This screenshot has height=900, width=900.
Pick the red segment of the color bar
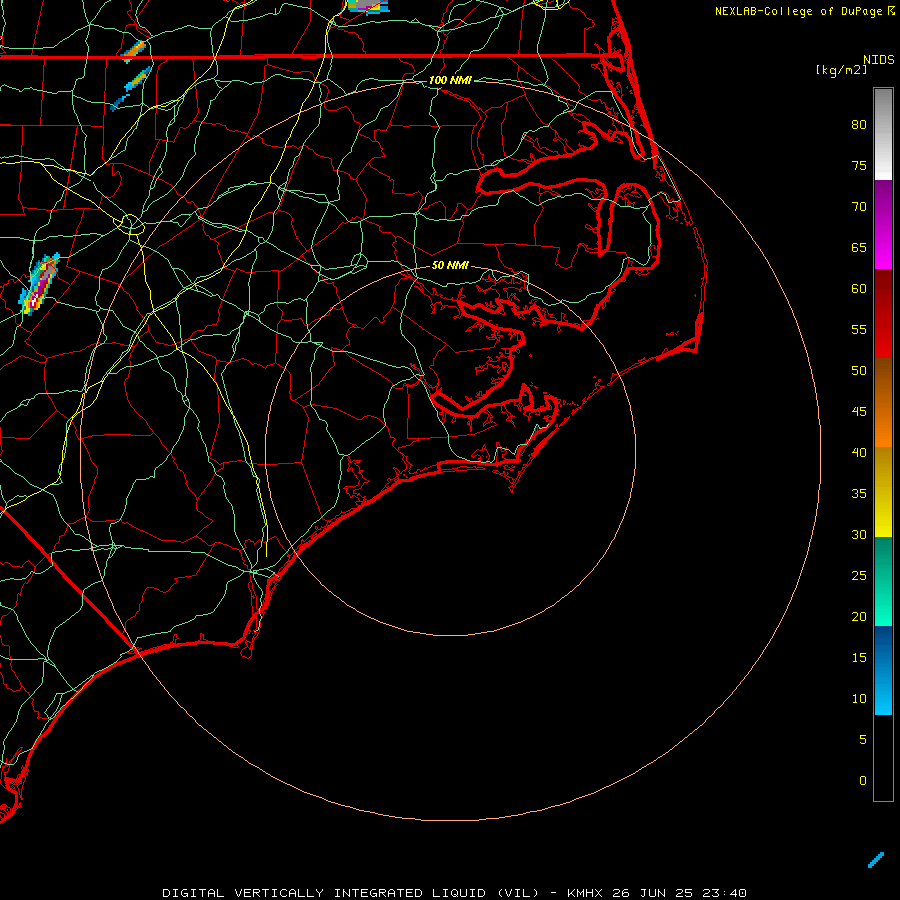pos(883,313)
